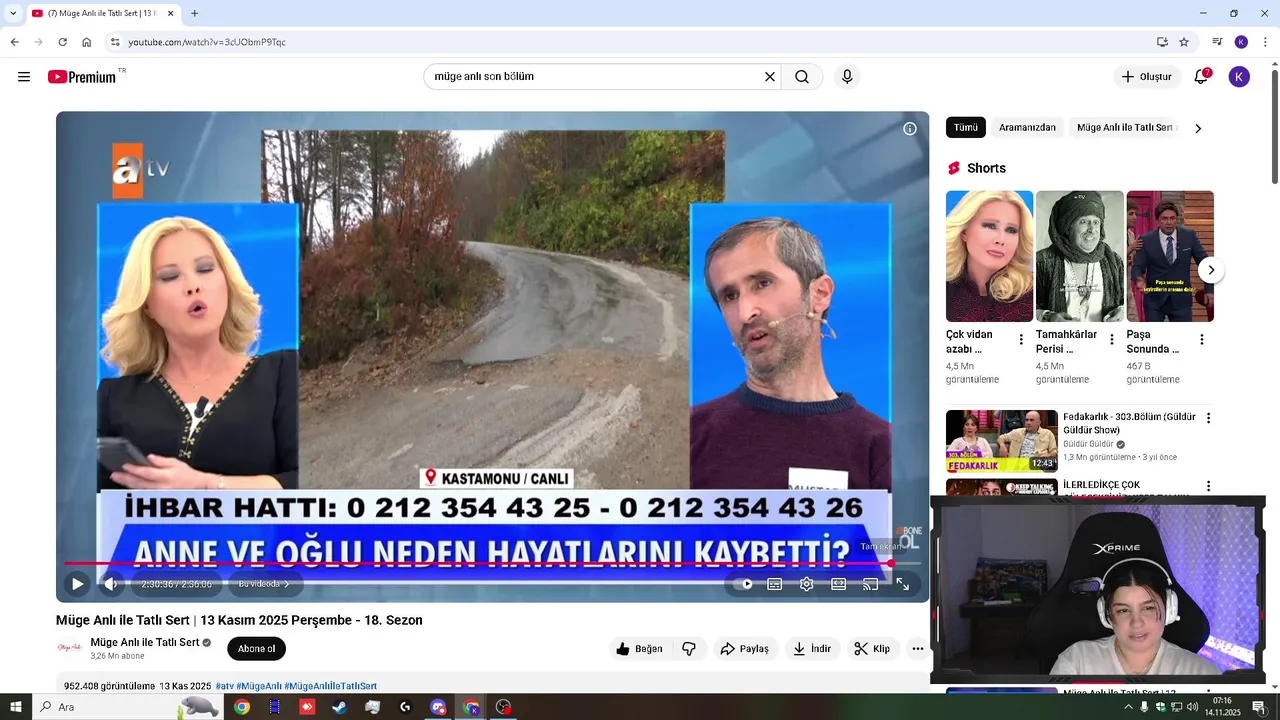Open Fedakarlık 303.Bölüm video thumbnail
Viewport: 1280px width, 720px height.
[x=1001, y=441]
